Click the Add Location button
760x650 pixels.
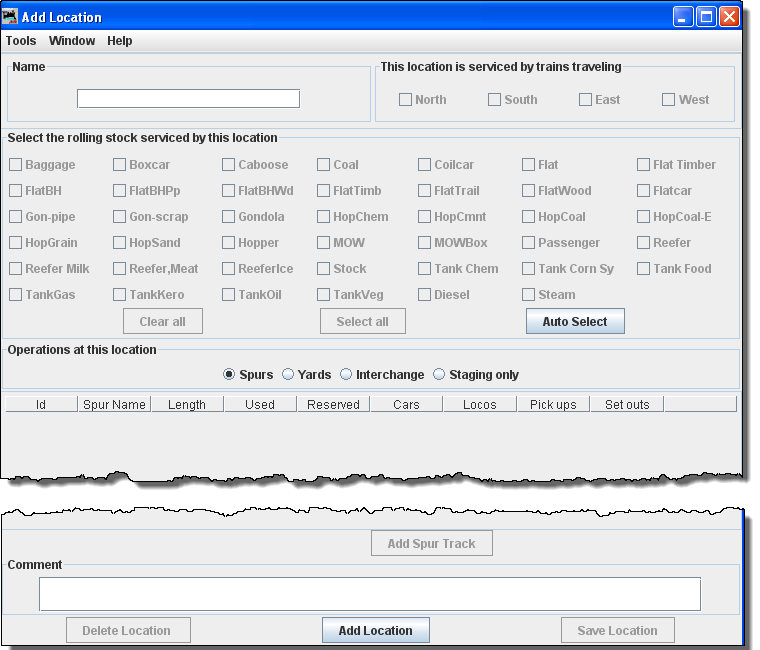point(375,631)
